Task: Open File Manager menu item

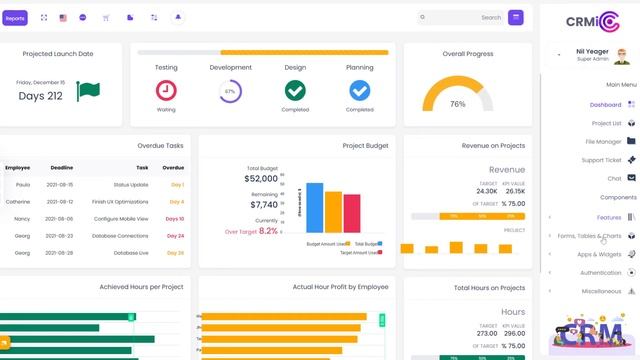Action: (603, 142)
